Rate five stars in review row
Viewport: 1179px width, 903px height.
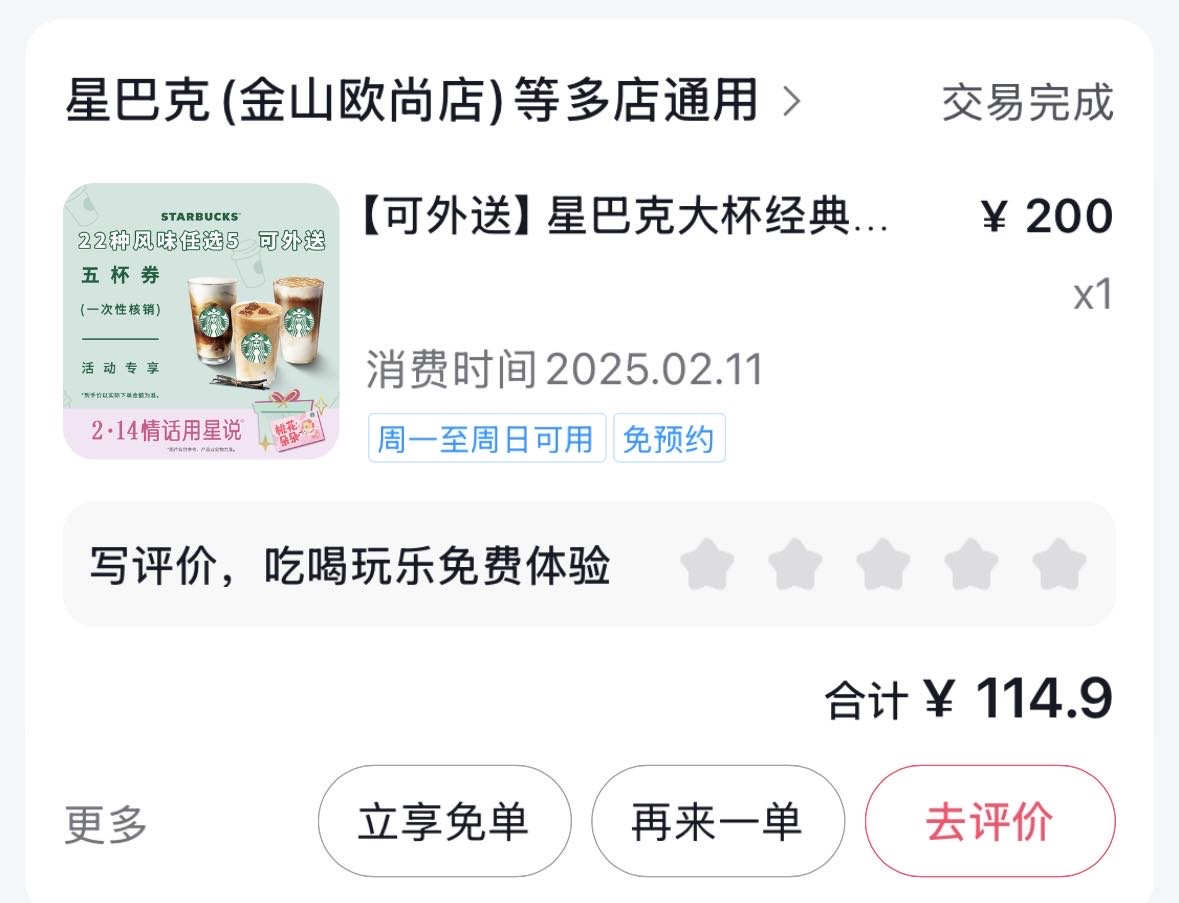pos(1059,564)
